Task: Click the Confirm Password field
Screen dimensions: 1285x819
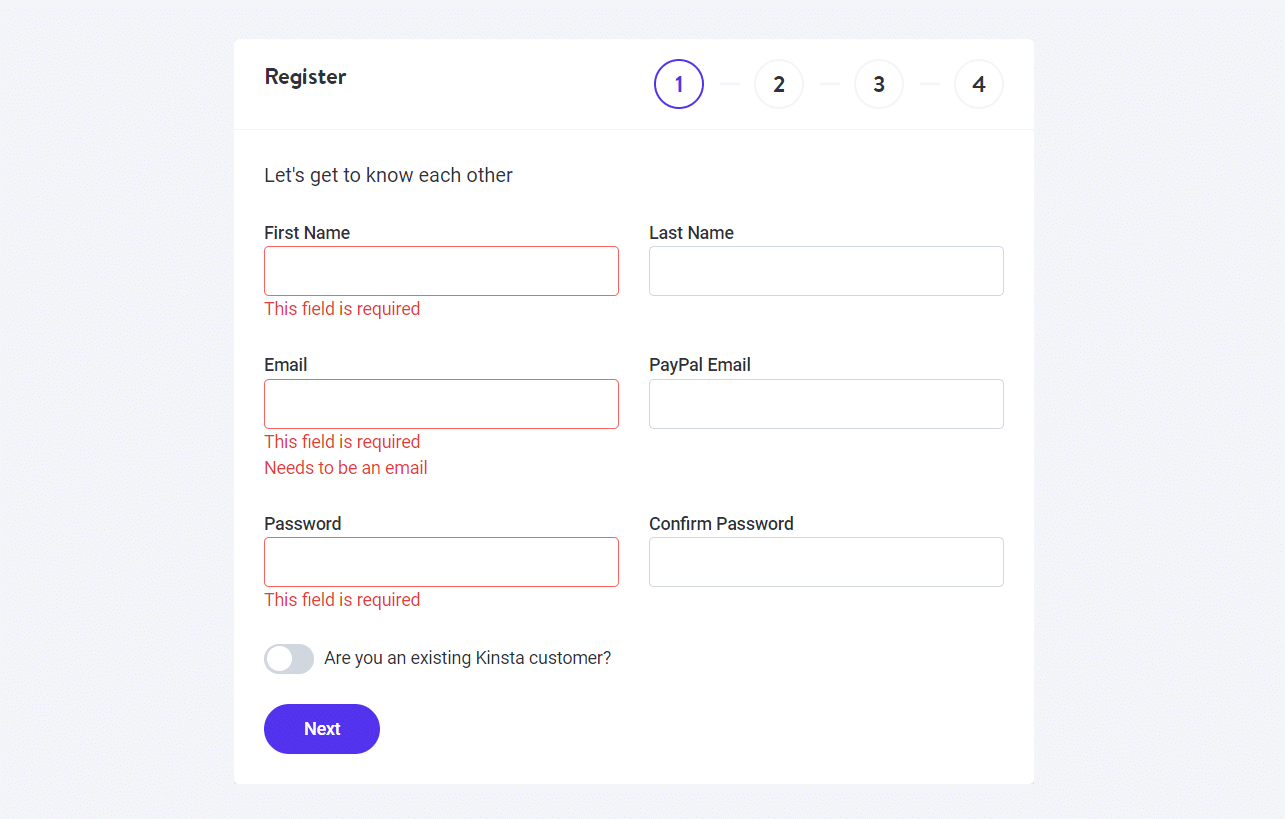Action: coord(826,561)
